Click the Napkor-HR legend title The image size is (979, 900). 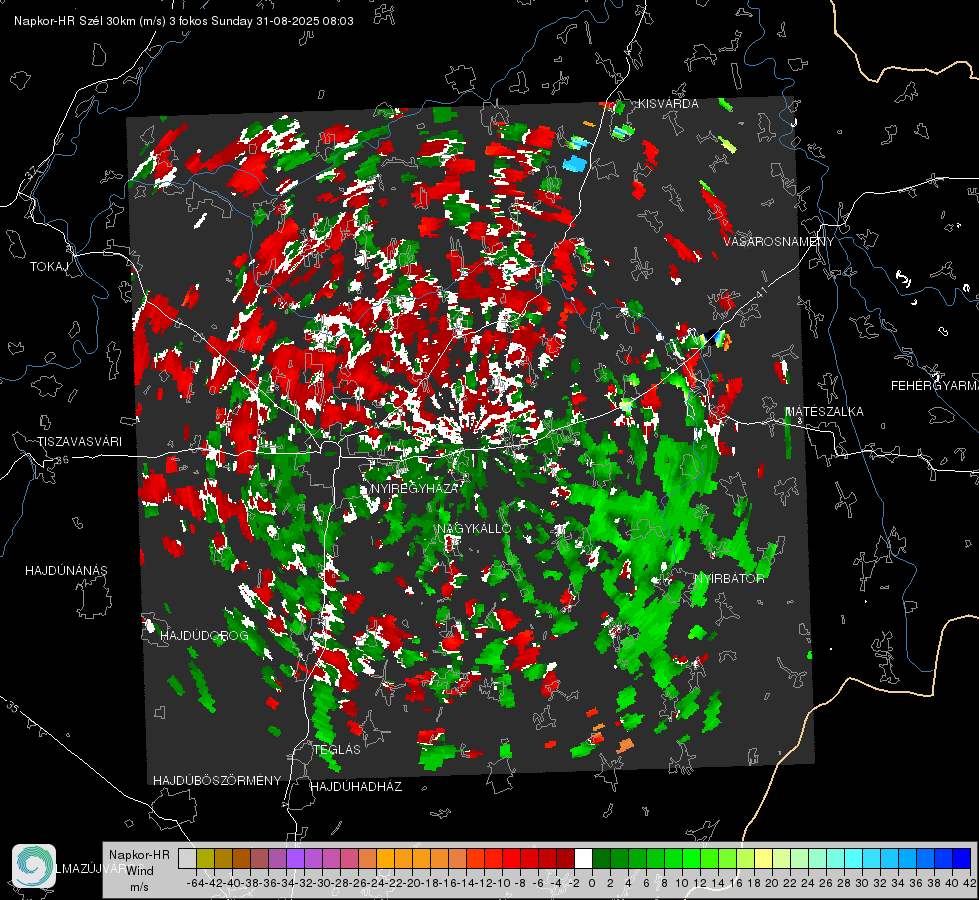click(139, 855)
